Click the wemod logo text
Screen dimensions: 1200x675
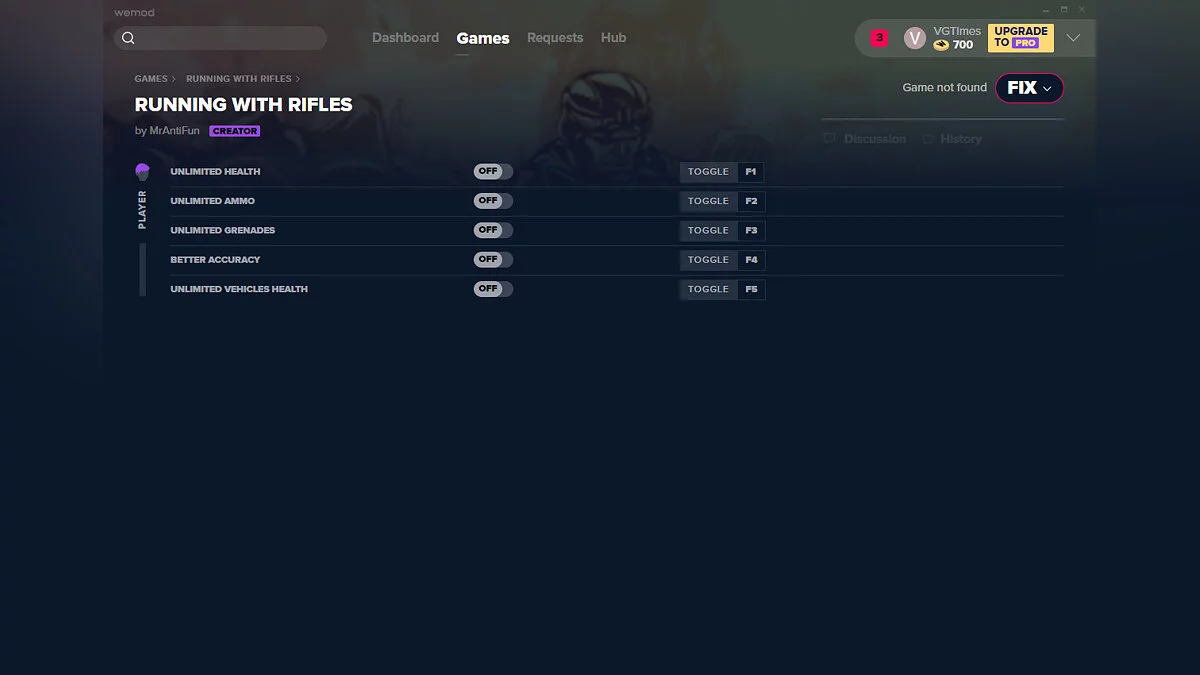(134, 12)
